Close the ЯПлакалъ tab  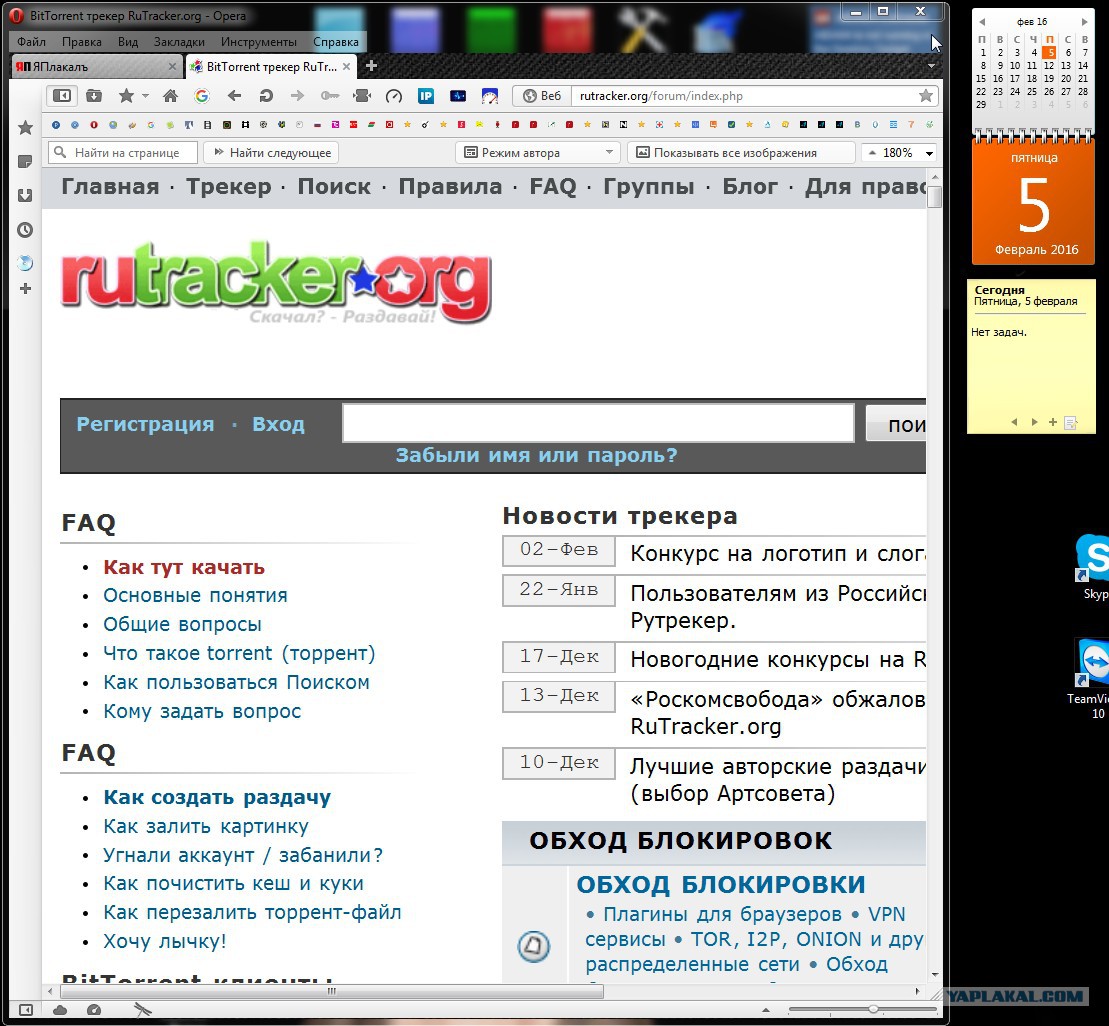[172, 66]
